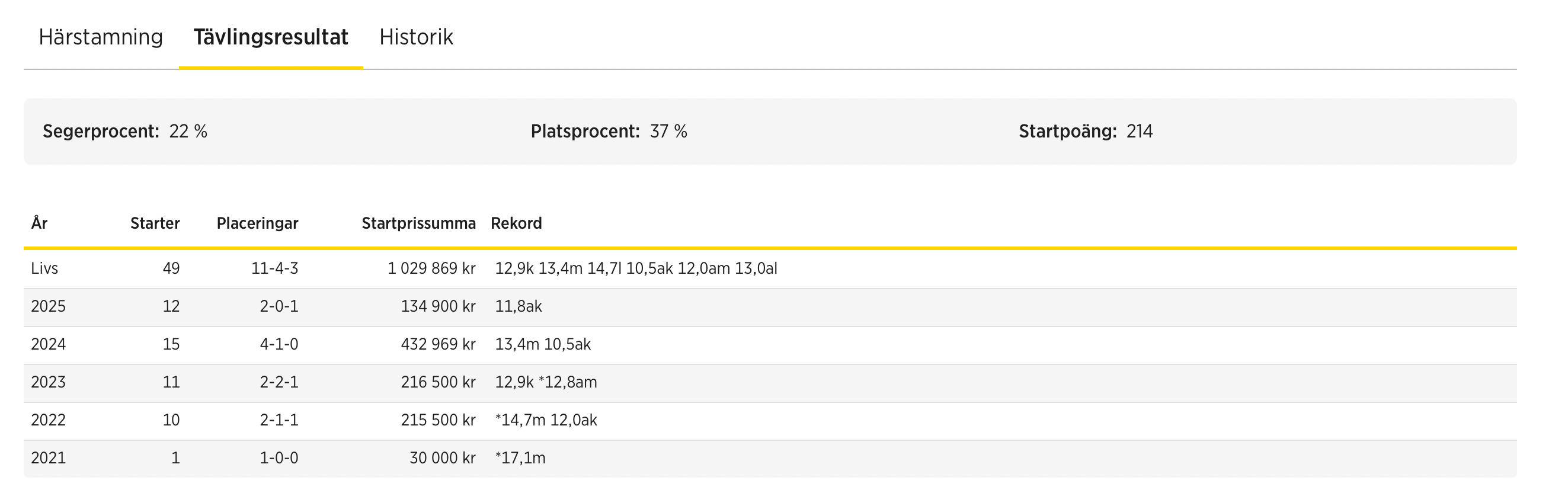
Task: Click 12 starts in 2025 row
Action: pos(171,306)
